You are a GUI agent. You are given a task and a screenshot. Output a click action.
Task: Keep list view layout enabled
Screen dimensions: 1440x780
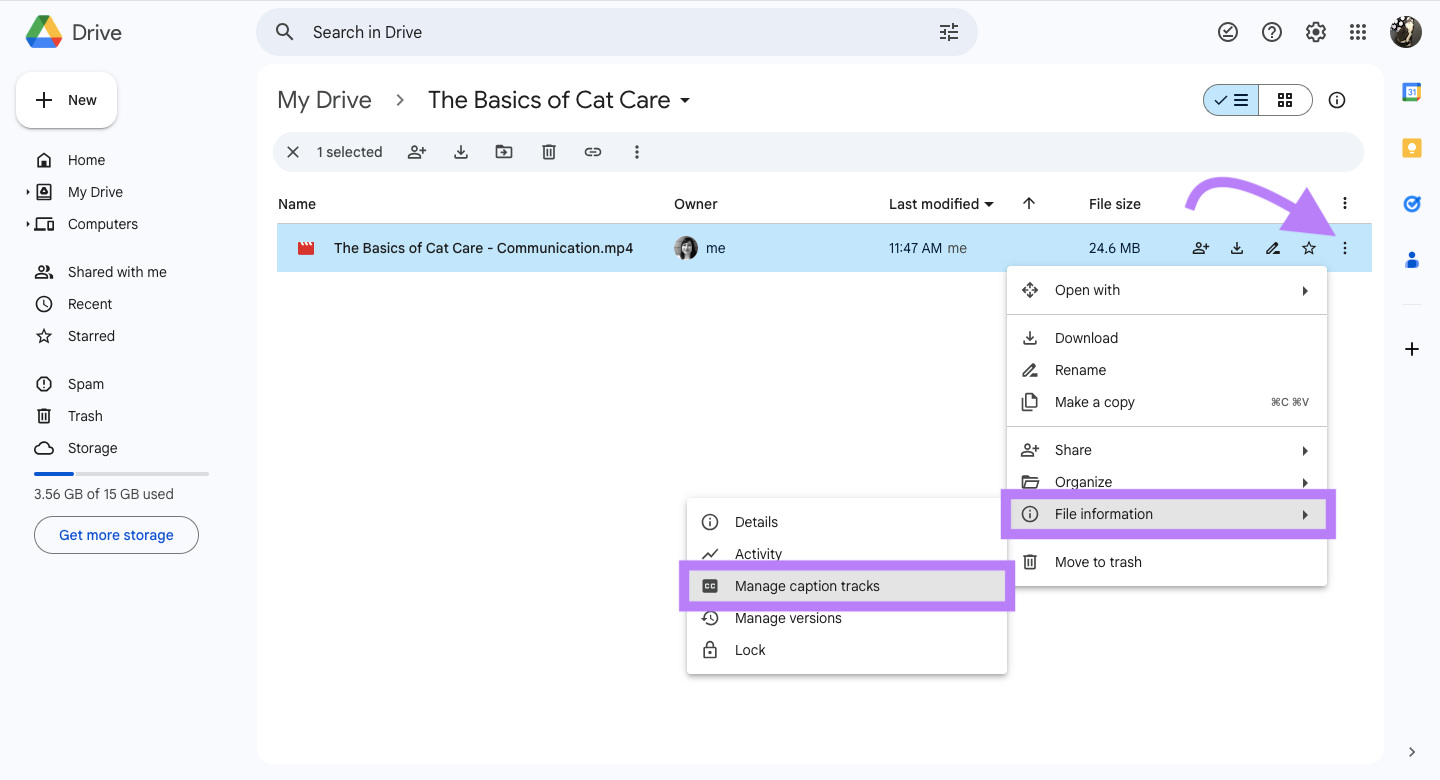click(1230, 99)
